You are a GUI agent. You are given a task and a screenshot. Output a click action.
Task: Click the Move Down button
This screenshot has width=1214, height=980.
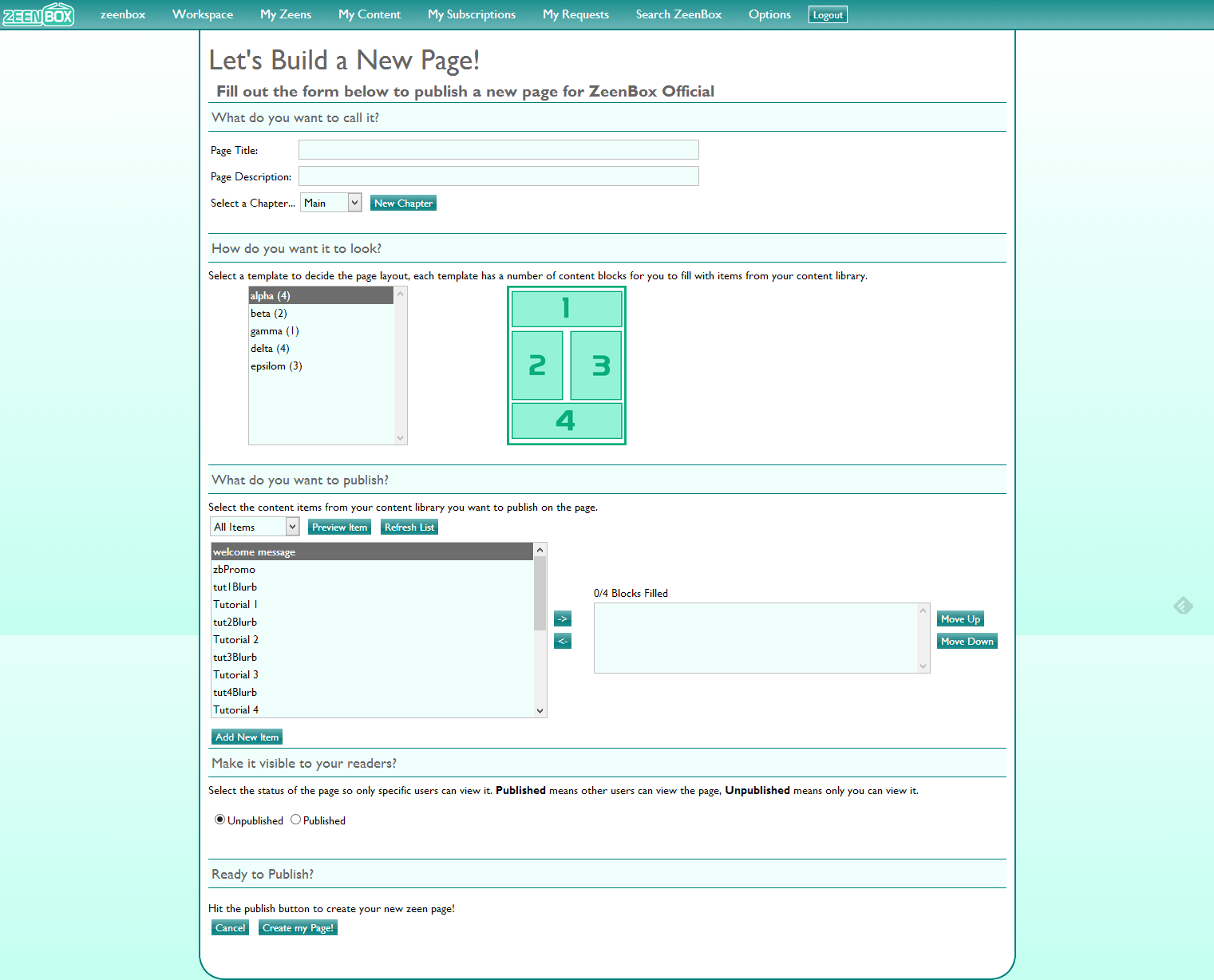coord(967,641)
